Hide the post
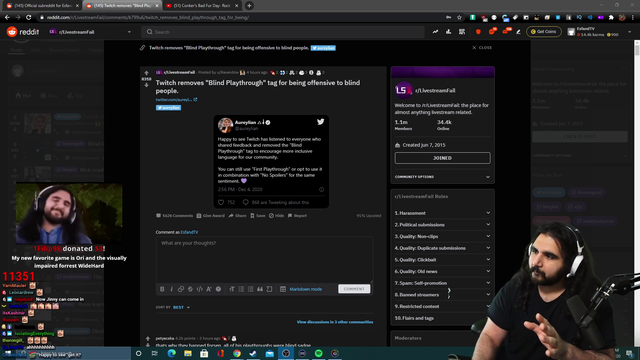The image size is (640, 360). [276, 216]
